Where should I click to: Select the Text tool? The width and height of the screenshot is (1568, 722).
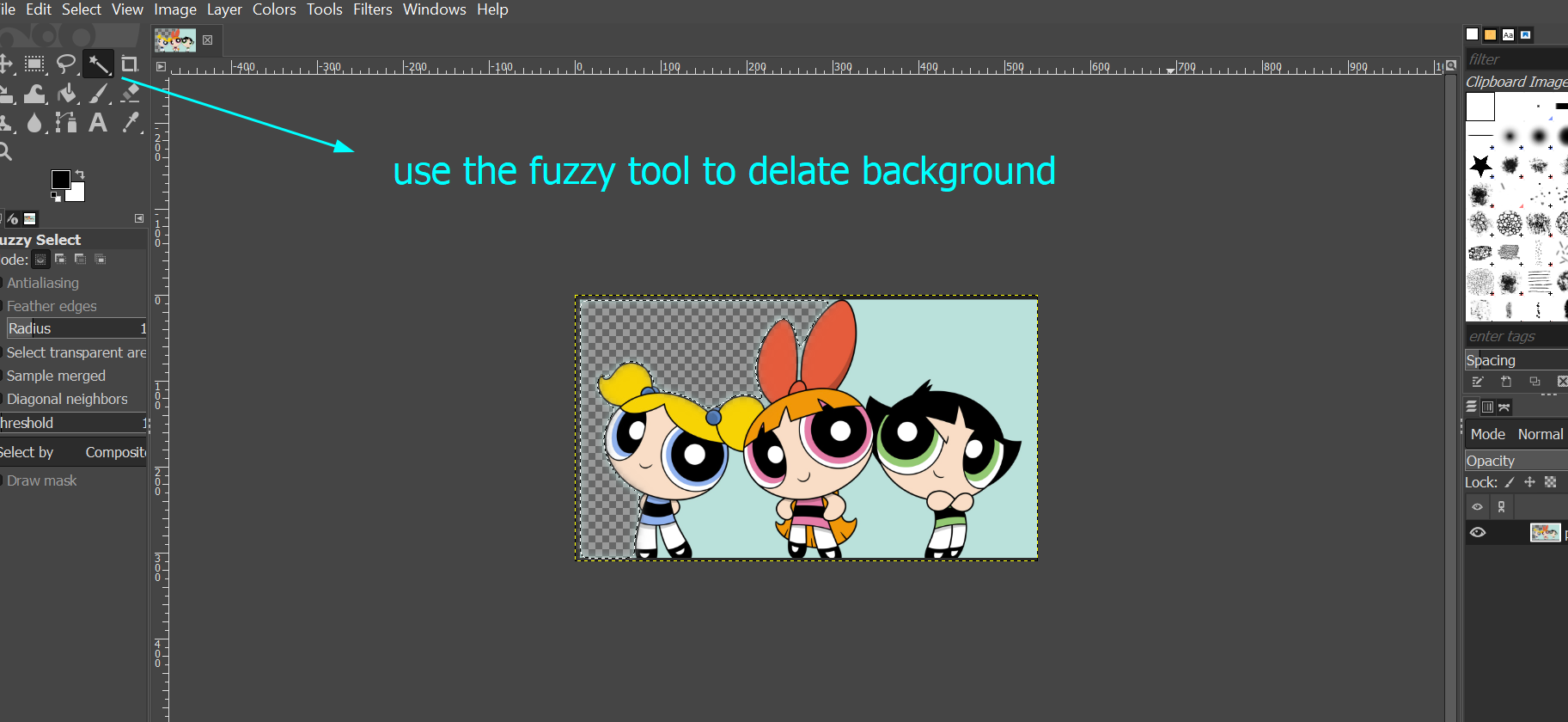pos(98,123)
